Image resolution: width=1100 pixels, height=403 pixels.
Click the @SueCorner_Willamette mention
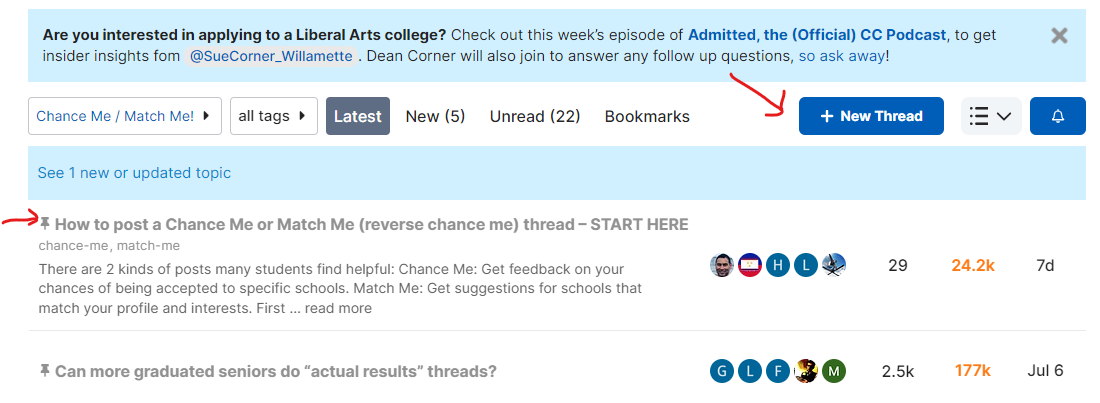(269, 56)
